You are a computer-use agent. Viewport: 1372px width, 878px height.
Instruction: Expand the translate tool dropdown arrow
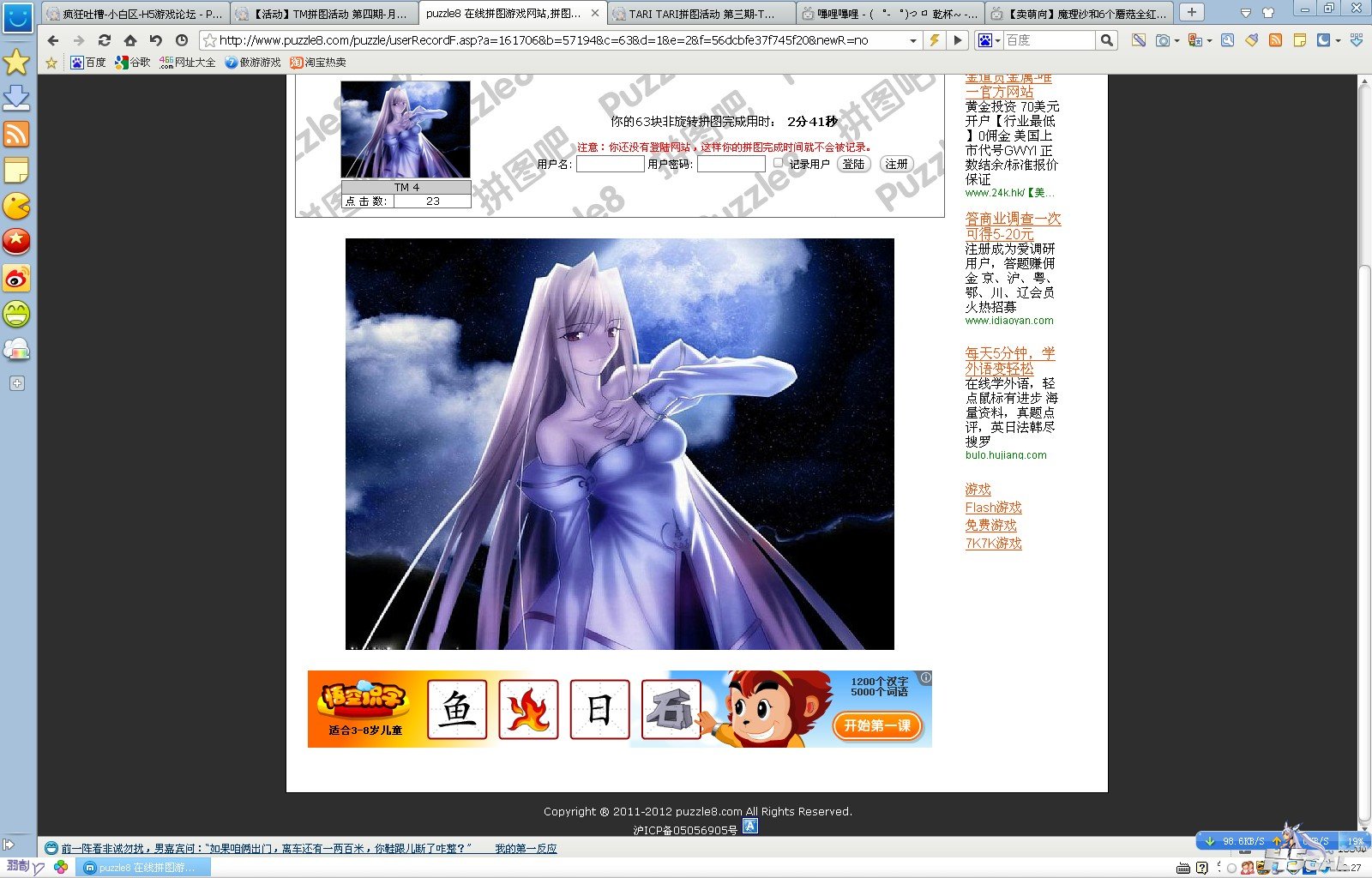[1208, 40]
